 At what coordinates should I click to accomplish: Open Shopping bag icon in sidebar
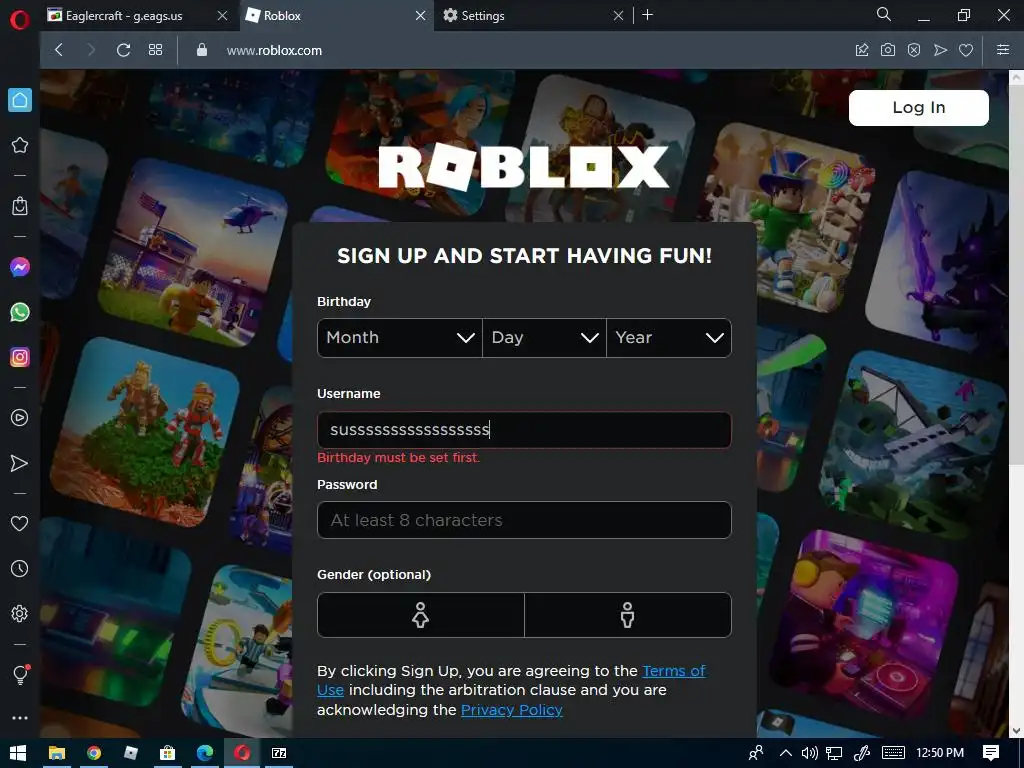[20, 206]
